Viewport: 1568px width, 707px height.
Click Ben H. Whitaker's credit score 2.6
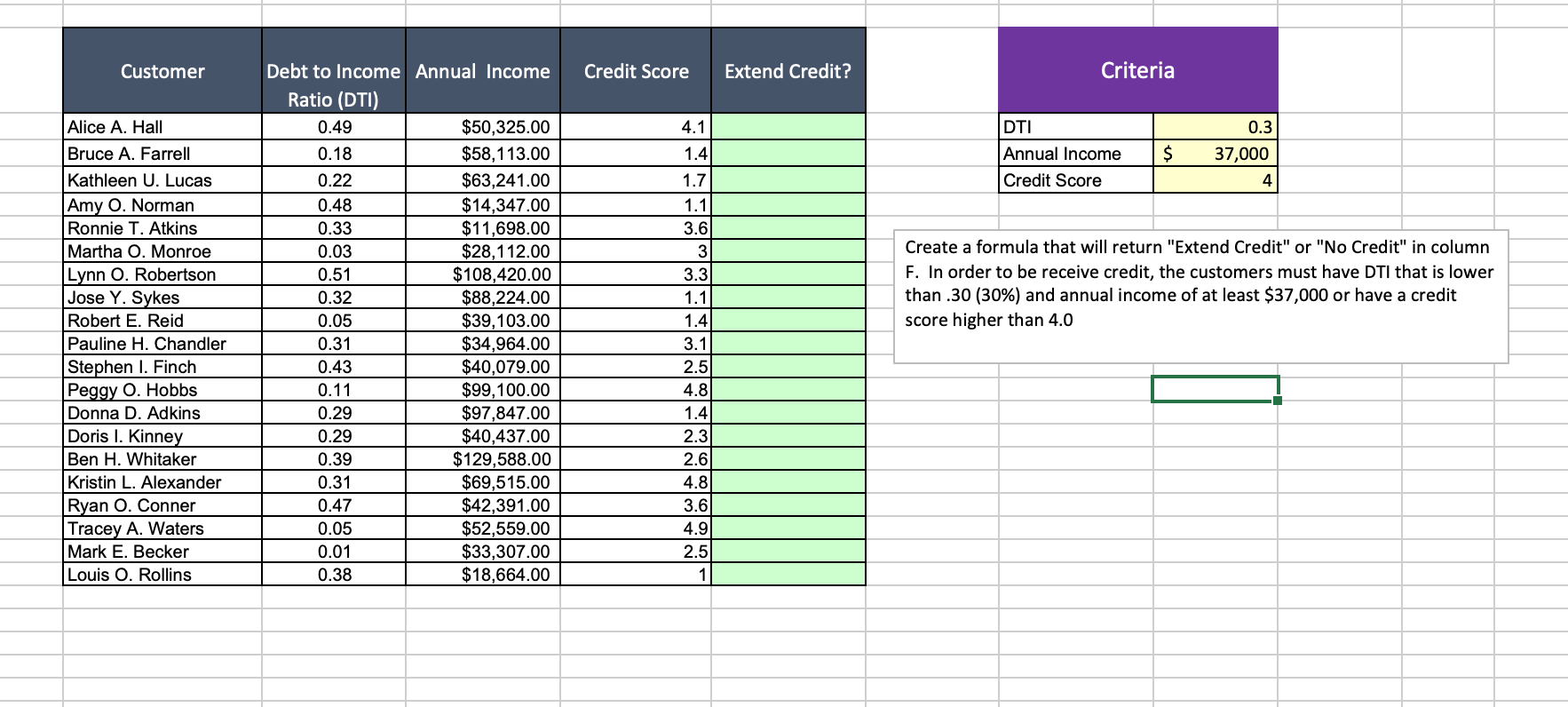tap(636, 459)
